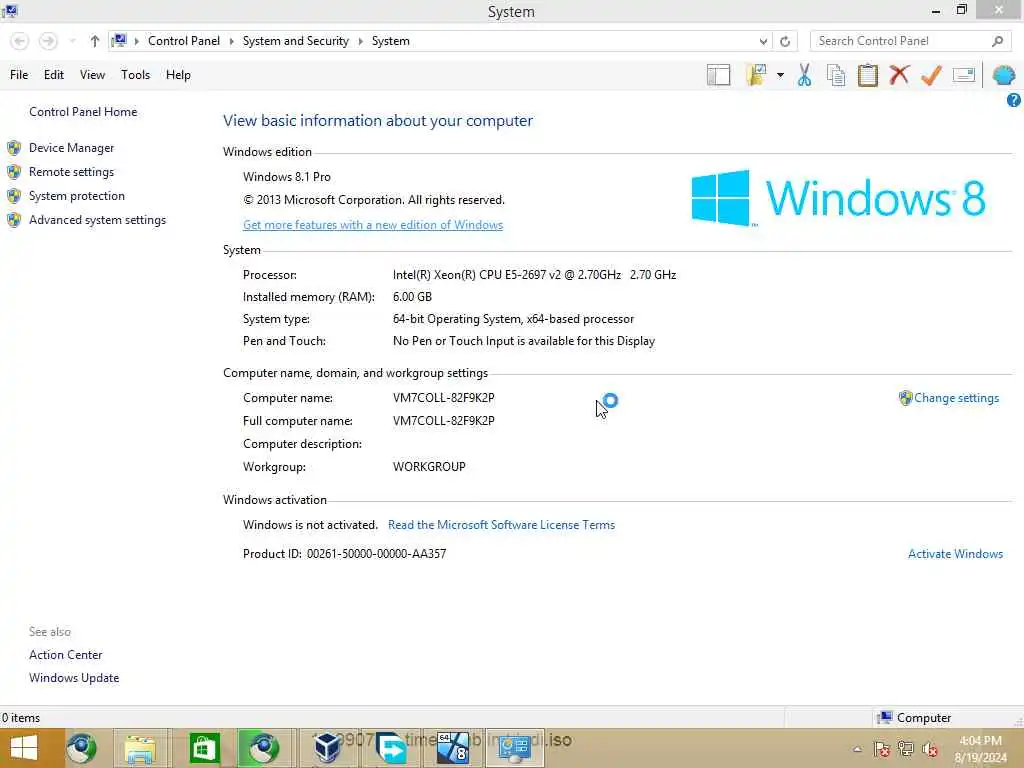
Task: Open Remote settings
Action: pos(71,172)
